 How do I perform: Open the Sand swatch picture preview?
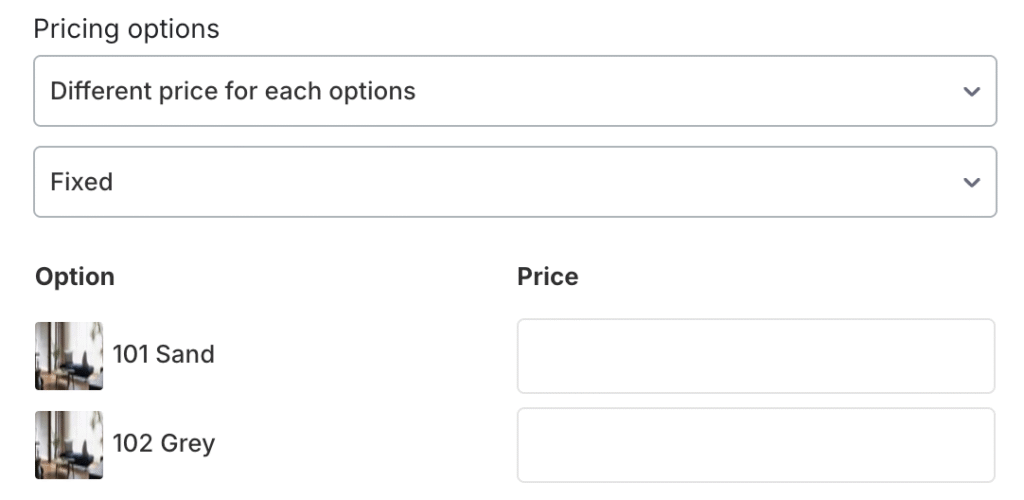pos(69,356)
